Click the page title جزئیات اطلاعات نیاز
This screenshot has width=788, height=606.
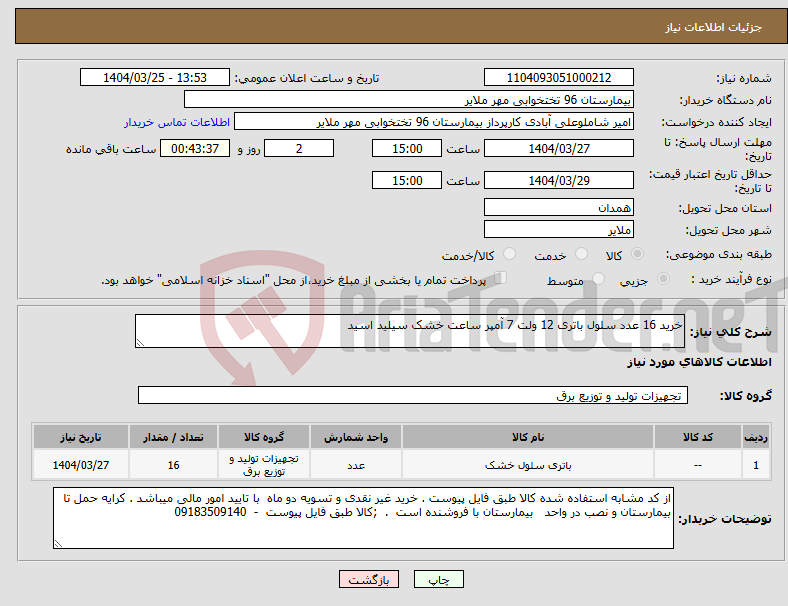pyautogui.click(x=714, y=27)
